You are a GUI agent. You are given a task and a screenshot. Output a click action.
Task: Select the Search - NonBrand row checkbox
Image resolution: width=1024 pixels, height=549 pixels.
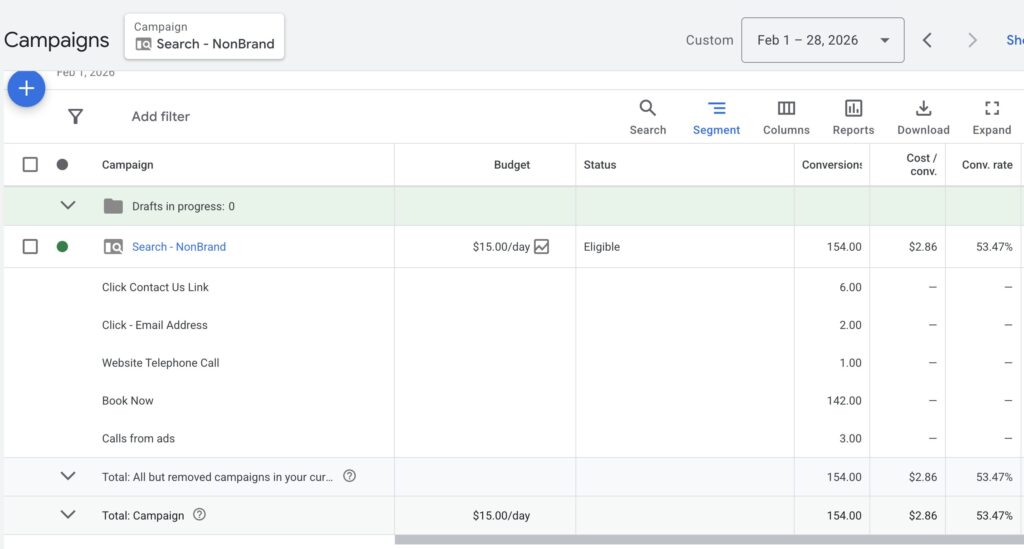click(30, 247)
